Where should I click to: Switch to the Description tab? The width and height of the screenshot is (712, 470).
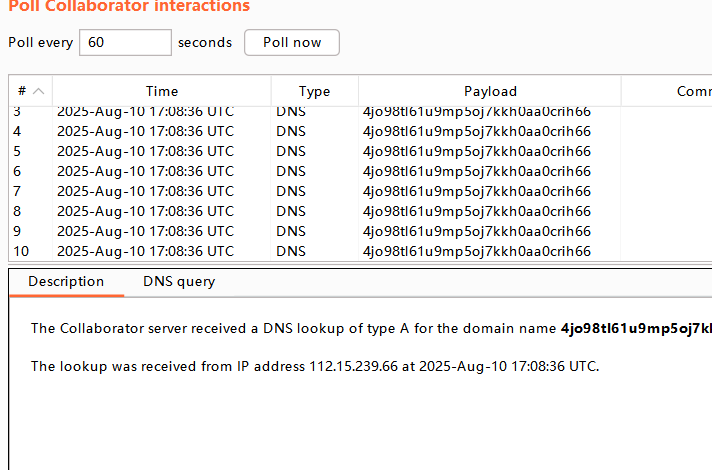click(x=66, y=282)
